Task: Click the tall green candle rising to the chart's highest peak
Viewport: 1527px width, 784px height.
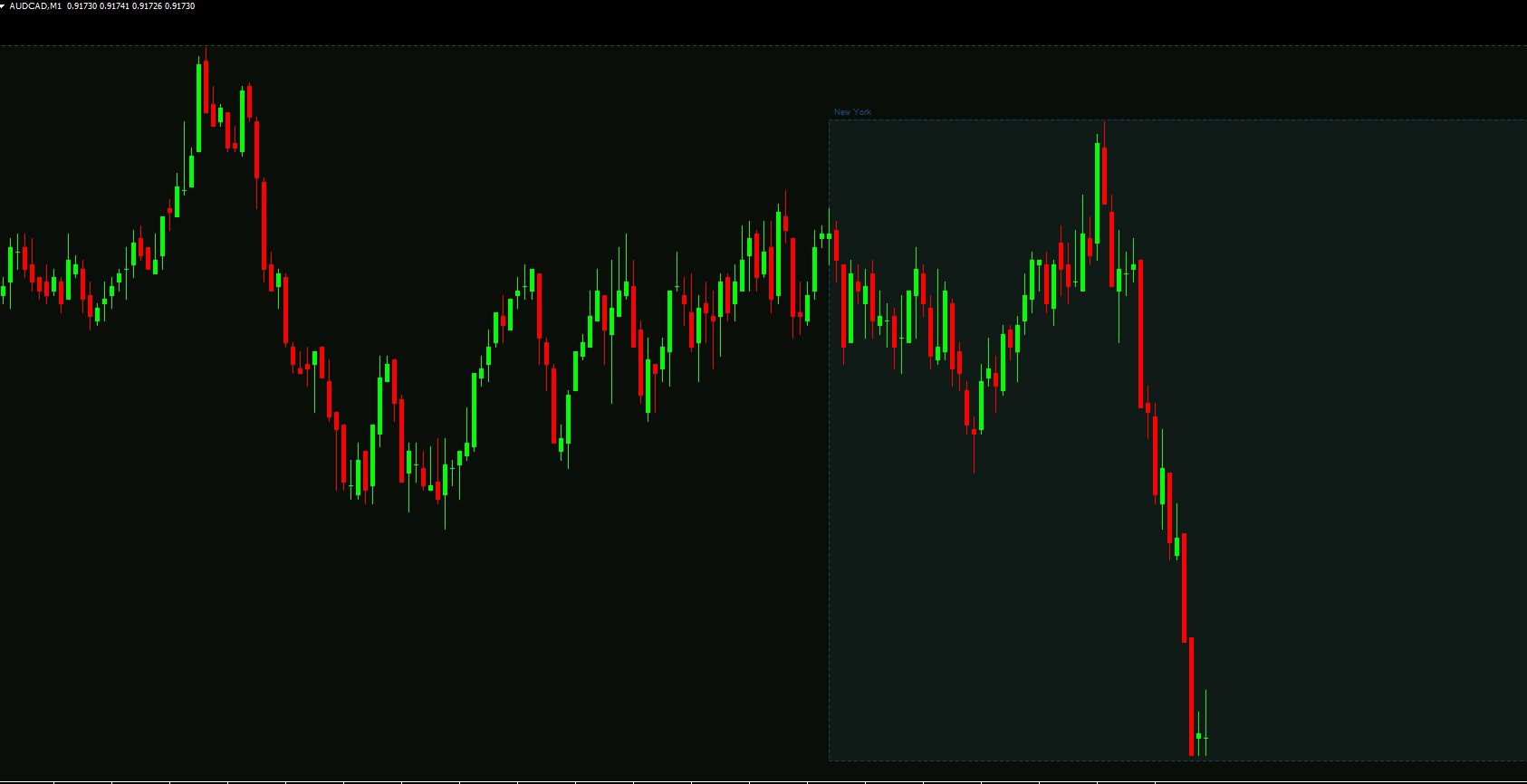Action: [x=199, y=107]
